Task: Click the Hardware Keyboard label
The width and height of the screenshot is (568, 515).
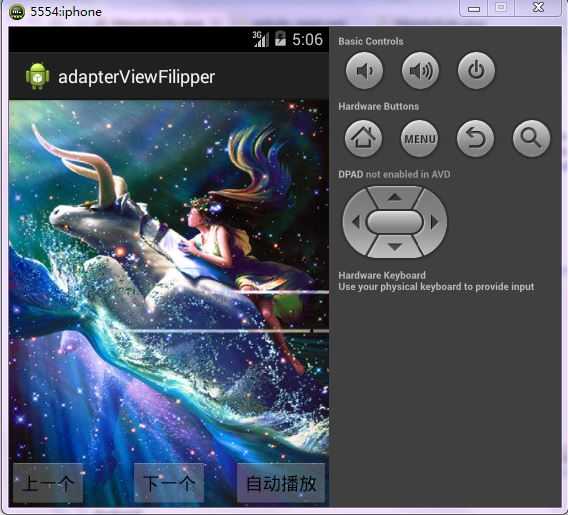Action: [382, 275]
